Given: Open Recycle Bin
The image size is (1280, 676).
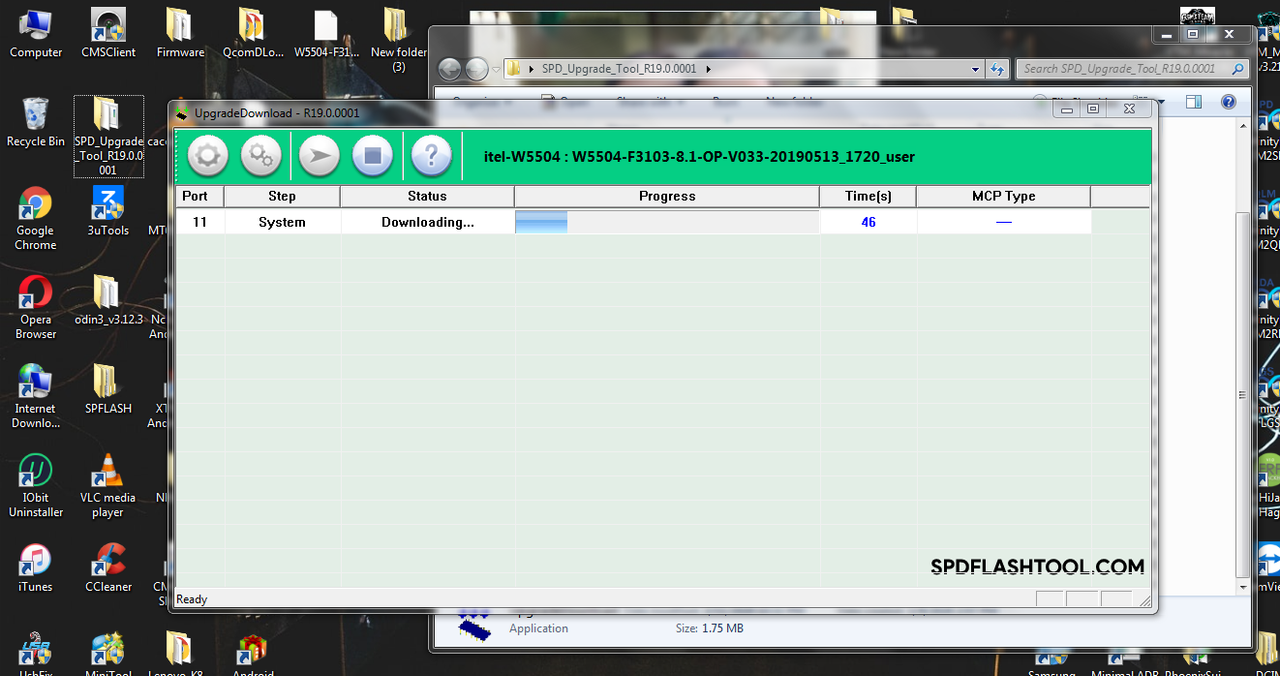Looking at the screenshot, I should click(36, 122).
